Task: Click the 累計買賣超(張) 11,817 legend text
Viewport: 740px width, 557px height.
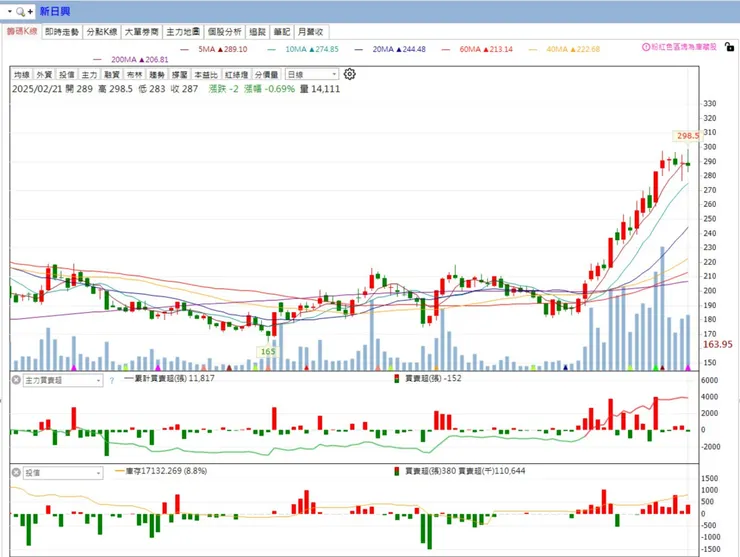Action: (175, 378)
